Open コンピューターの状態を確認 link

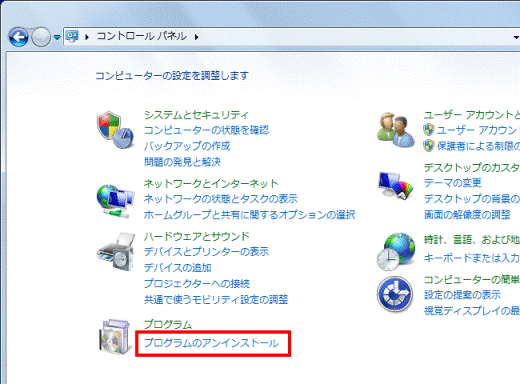[x=206, y=130]
